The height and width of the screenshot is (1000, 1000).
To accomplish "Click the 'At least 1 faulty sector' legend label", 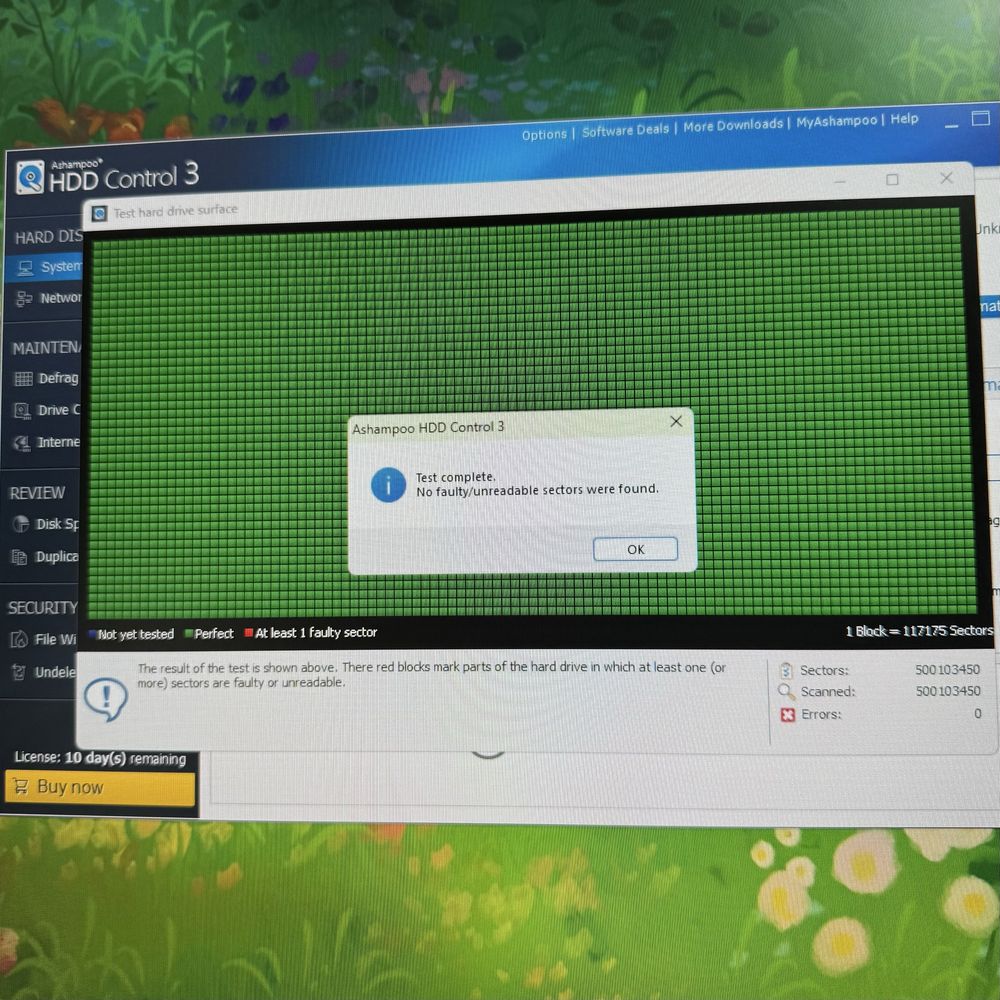I will 316,633.
